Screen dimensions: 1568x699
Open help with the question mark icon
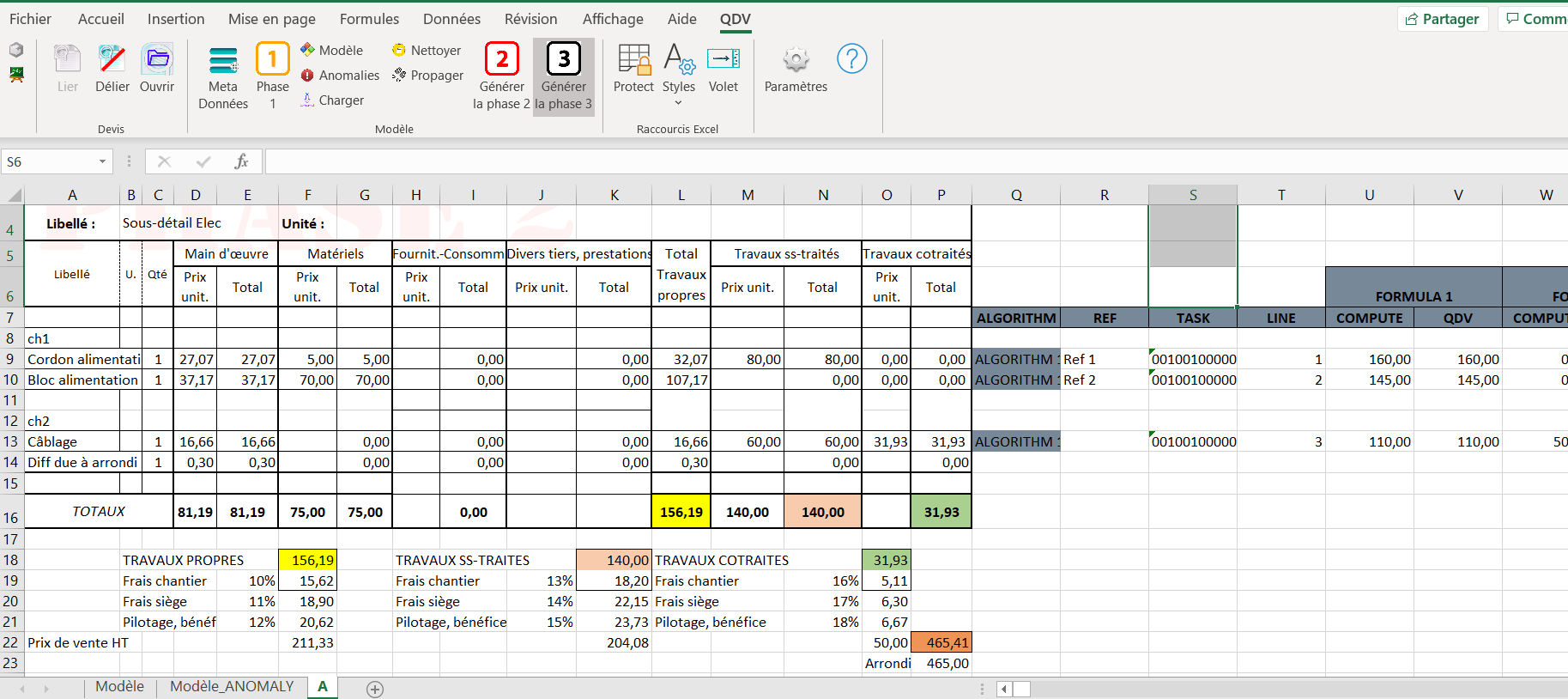click(851, 59)
